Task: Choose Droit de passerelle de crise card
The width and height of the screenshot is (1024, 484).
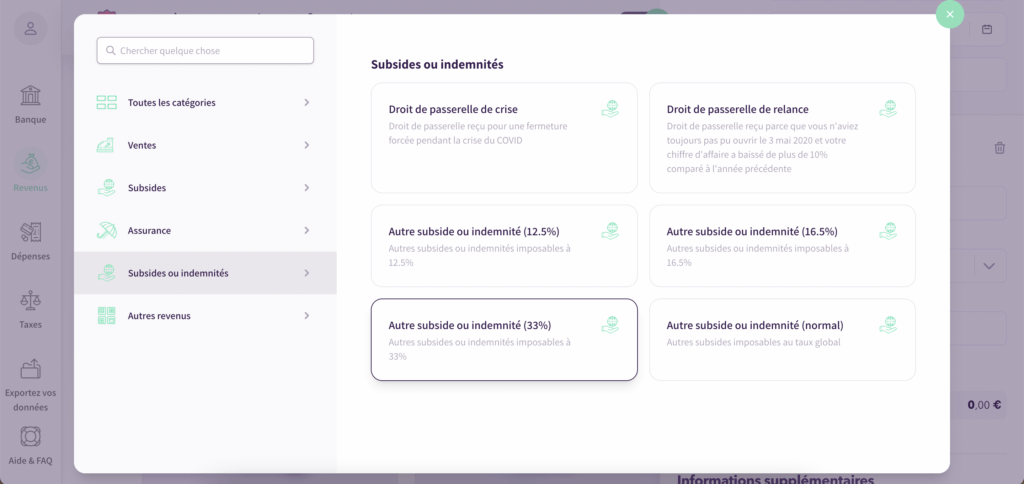Action: coord(504,138)
